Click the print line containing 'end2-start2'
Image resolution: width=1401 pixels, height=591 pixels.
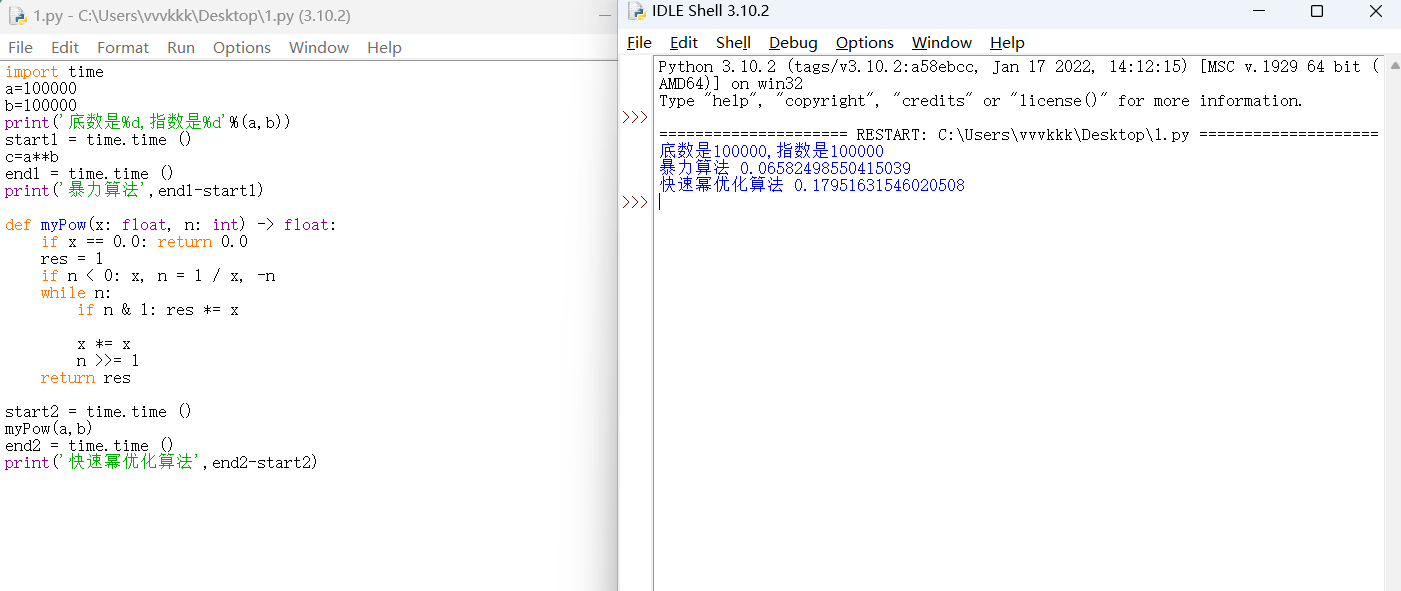pyautogui.click(x=161, y=462)
